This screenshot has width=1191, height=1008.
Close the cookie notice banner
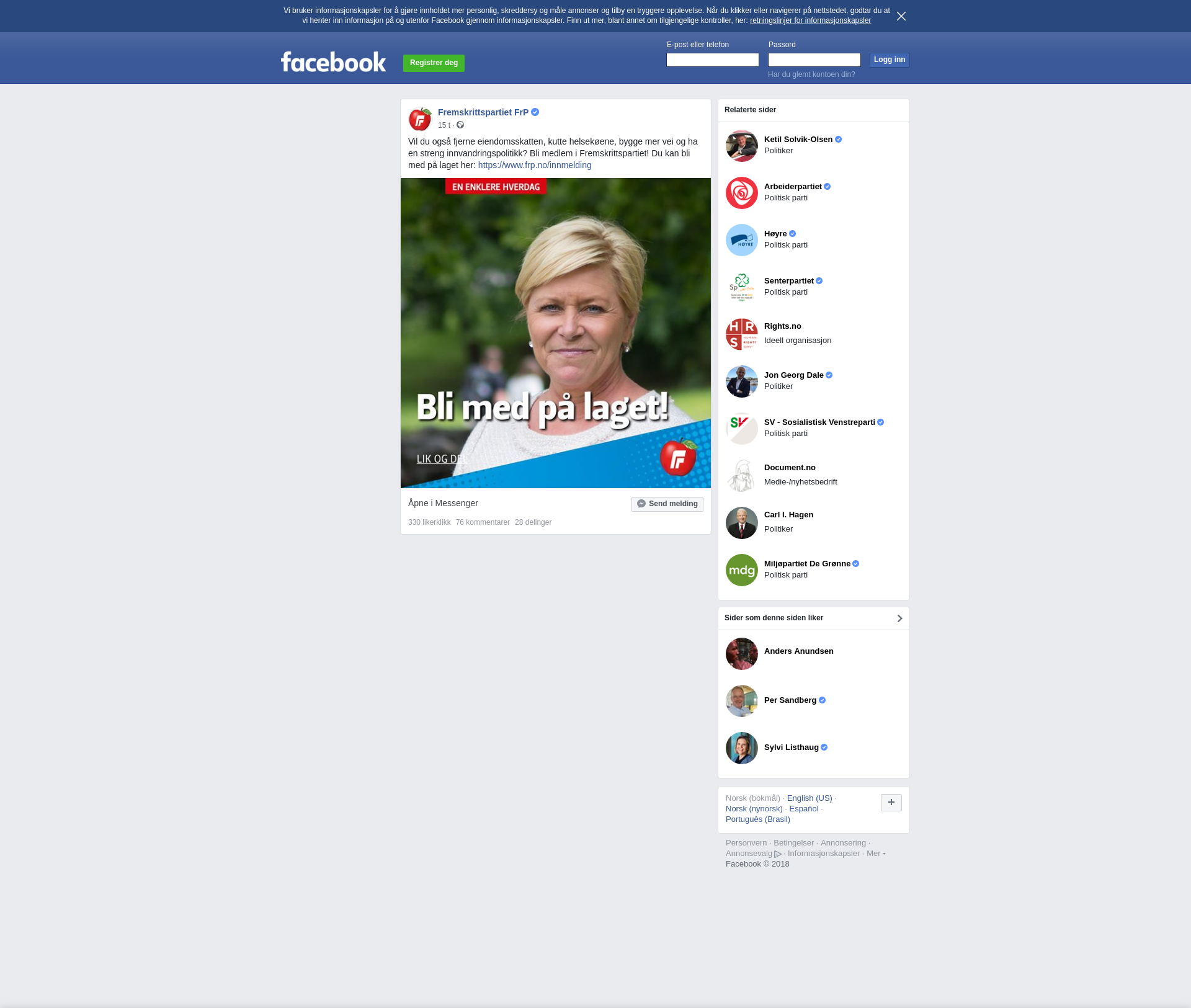tap(901, 16)
